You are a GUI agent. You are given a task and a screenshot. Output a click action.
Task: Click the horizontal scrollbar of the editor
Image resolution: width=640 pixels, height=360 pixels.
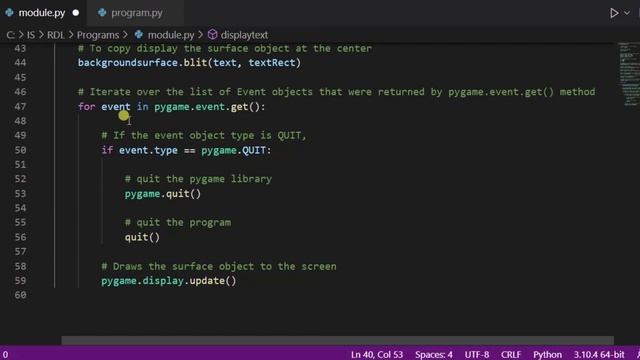click(338, 341)
